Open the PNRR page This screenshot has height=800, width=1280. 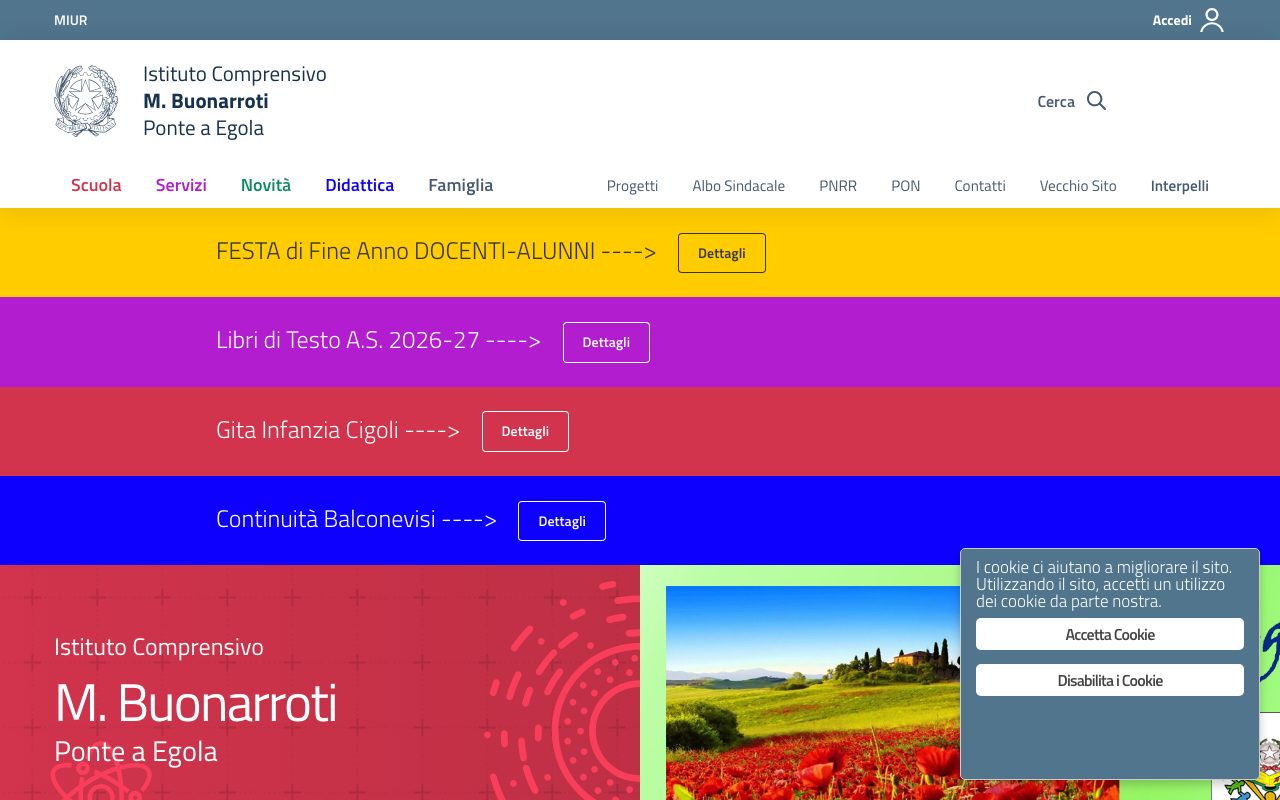click(838, 186)
